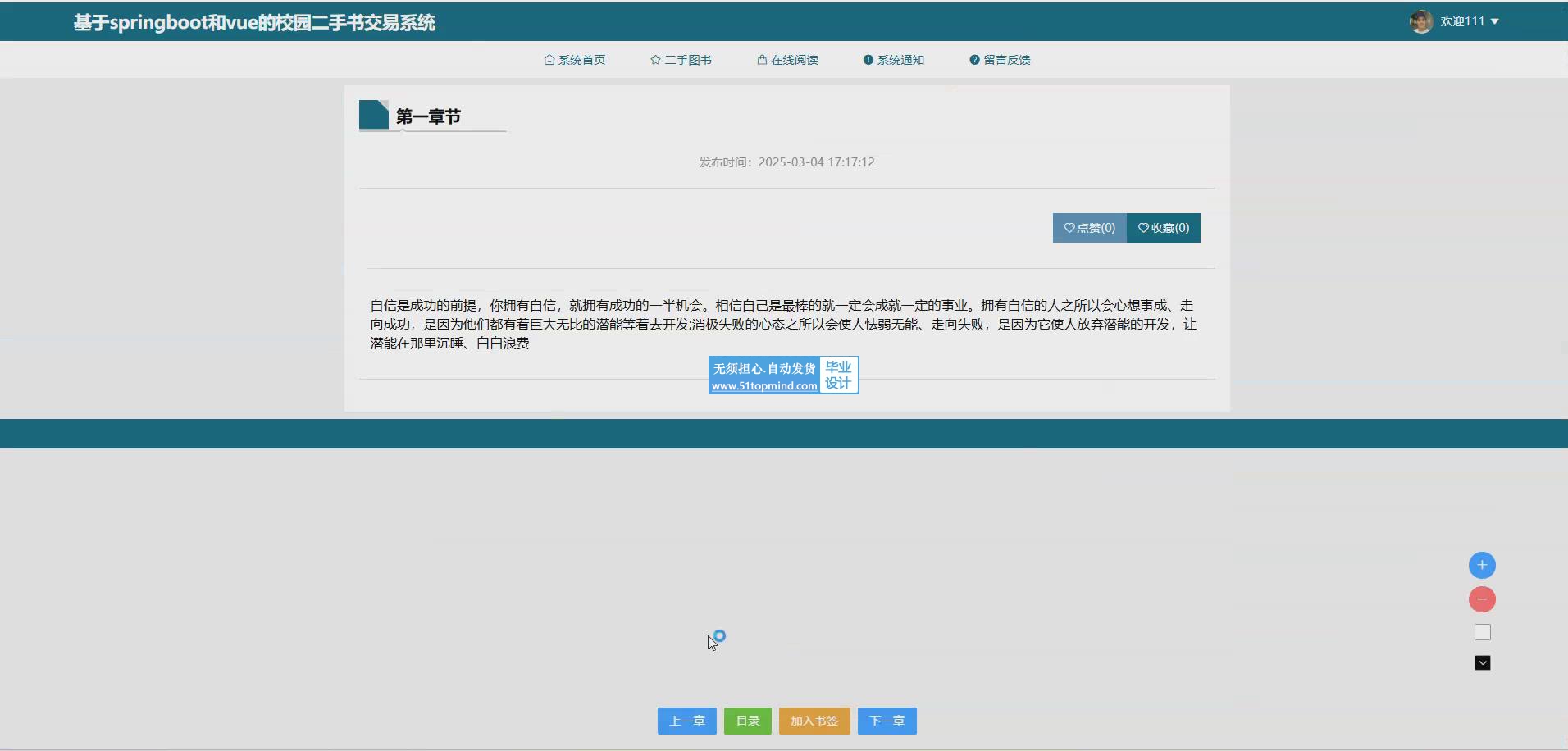Favorite the chapter with 收藏(0)
The height and width of the screenshot is (751, 1568).
pos(1163,228)
